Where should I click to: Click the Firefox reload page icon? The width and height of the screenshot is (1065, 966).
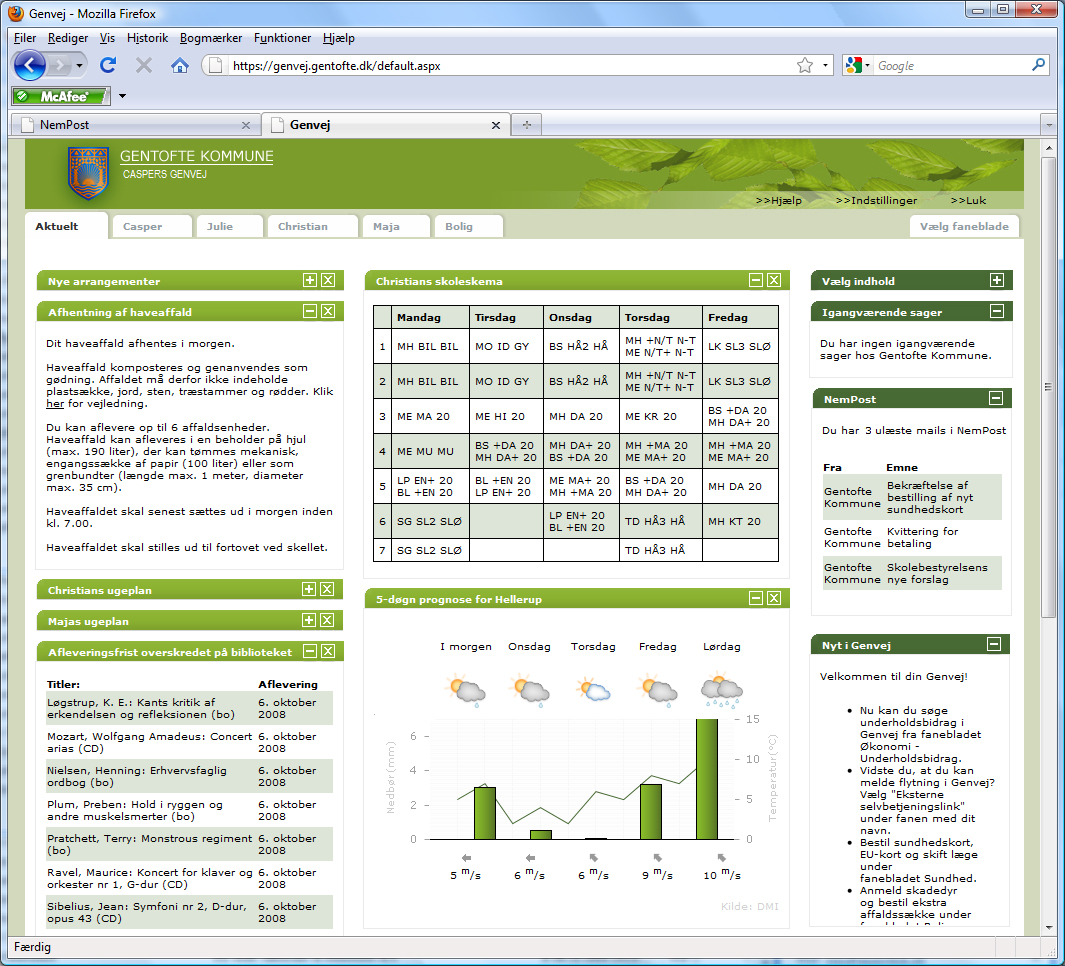(x=108, y=65)
